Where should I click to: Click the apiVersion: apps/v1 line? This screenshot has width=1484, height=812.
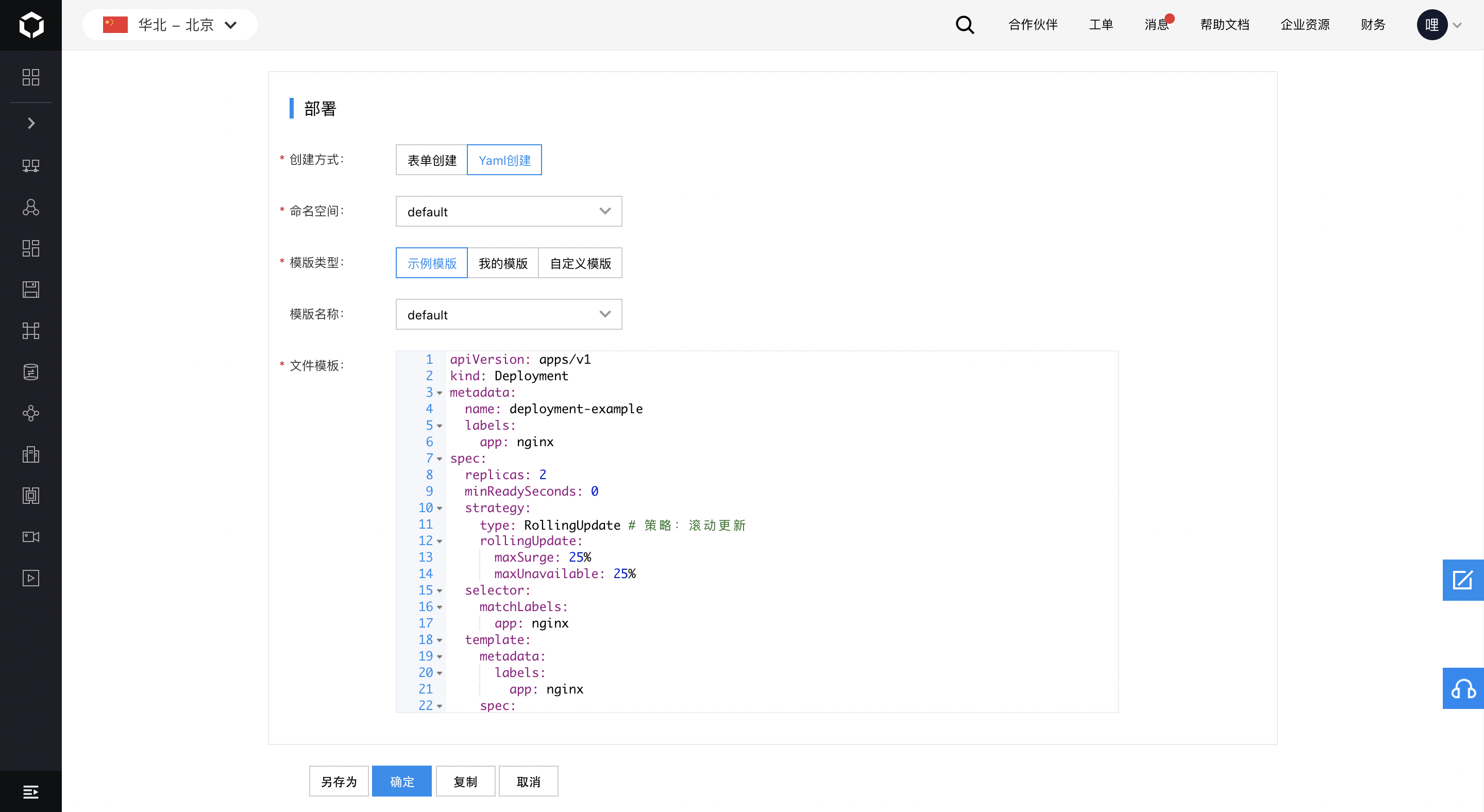click(520, 359)
